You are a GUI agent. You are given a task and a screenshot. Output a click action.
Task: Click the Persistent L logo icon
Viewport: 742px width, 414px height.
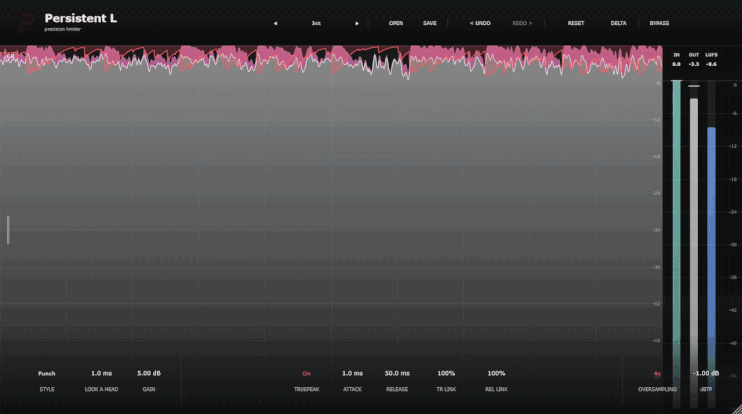click(x=26, y=22)
